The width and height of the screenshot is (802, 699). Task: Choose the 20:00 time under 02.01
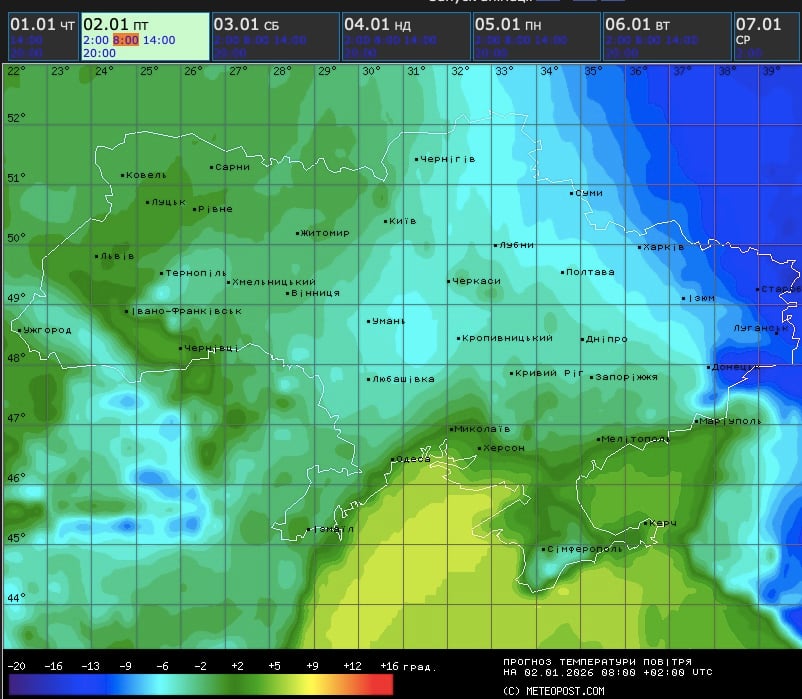[99, 53]
